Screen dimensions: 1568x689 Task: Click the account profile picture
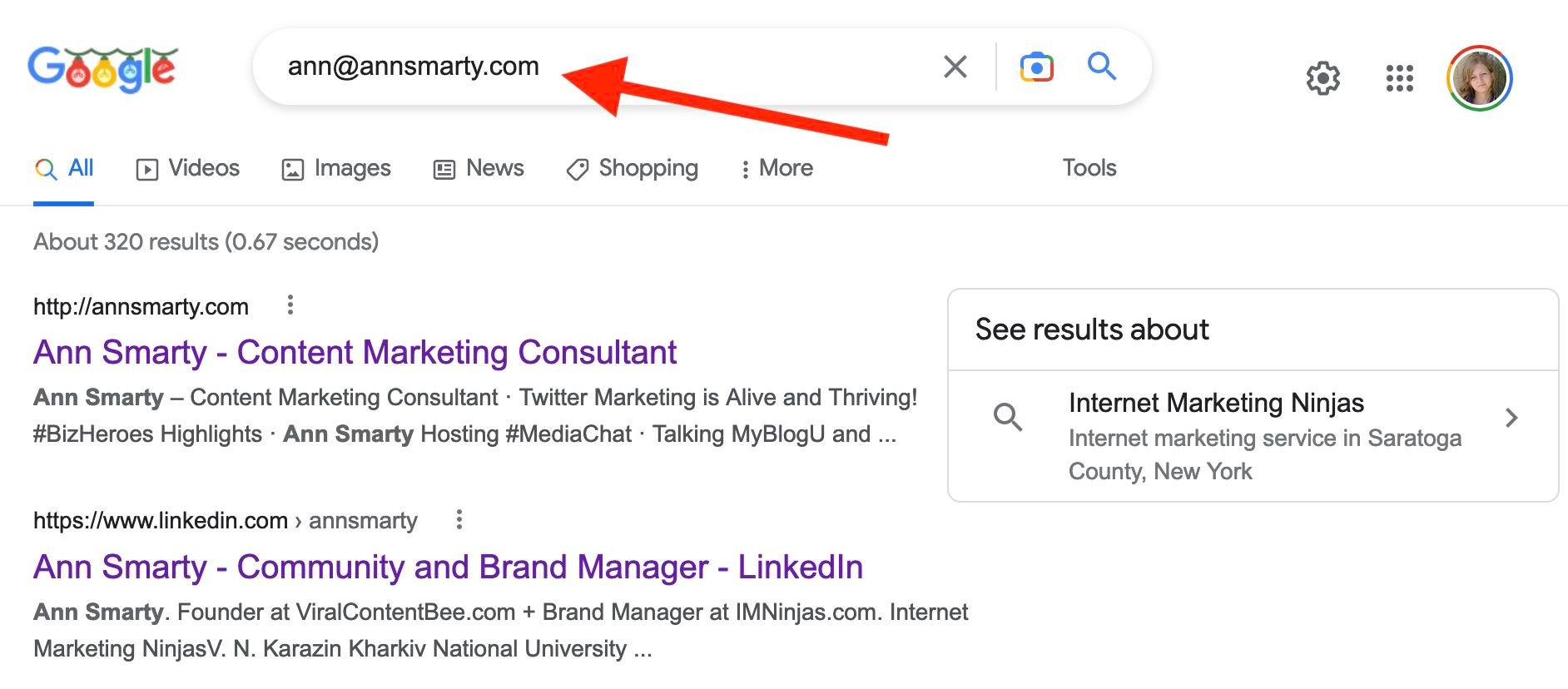point(1479,79)
